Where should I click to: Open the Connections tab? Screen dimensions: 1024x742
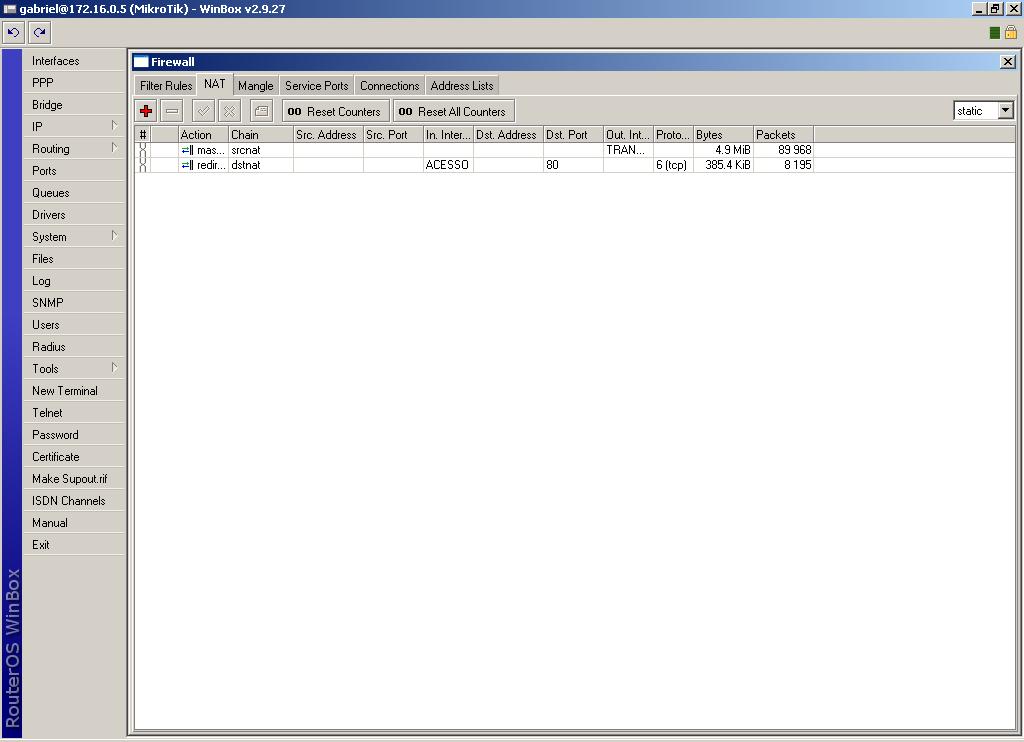pos(390,86)
